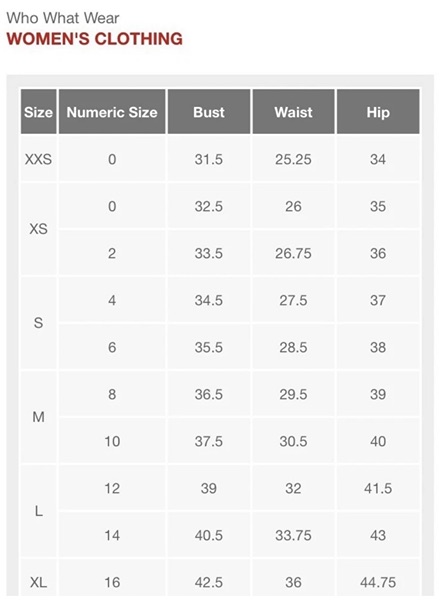The image size is (440, 600).
Task: Click bust value 36.5 cell
Action: tap(209, 394)
